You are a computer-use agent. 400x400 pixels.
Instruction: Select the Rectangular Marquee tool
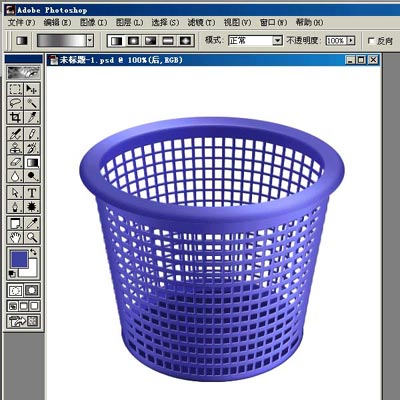(x=15, y=89)
